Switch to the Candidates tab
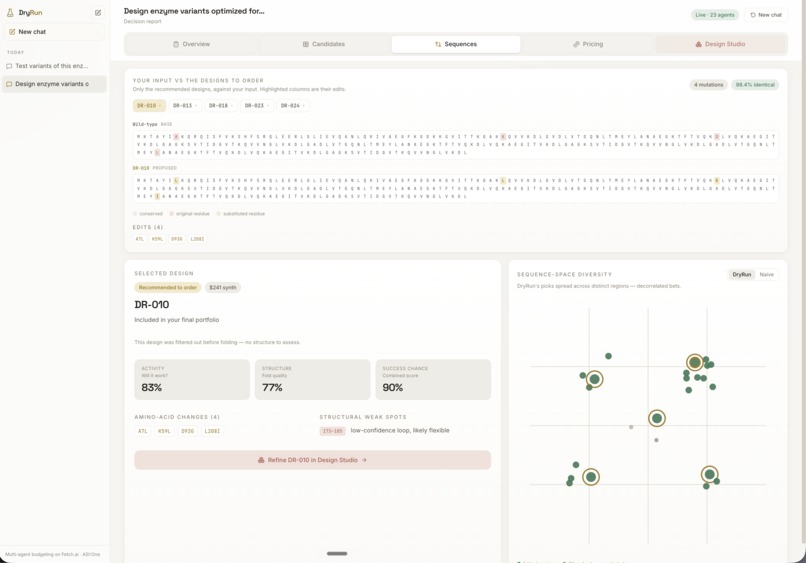The height and width of the screenshot is (563, 806). click(x=324, y=44)
